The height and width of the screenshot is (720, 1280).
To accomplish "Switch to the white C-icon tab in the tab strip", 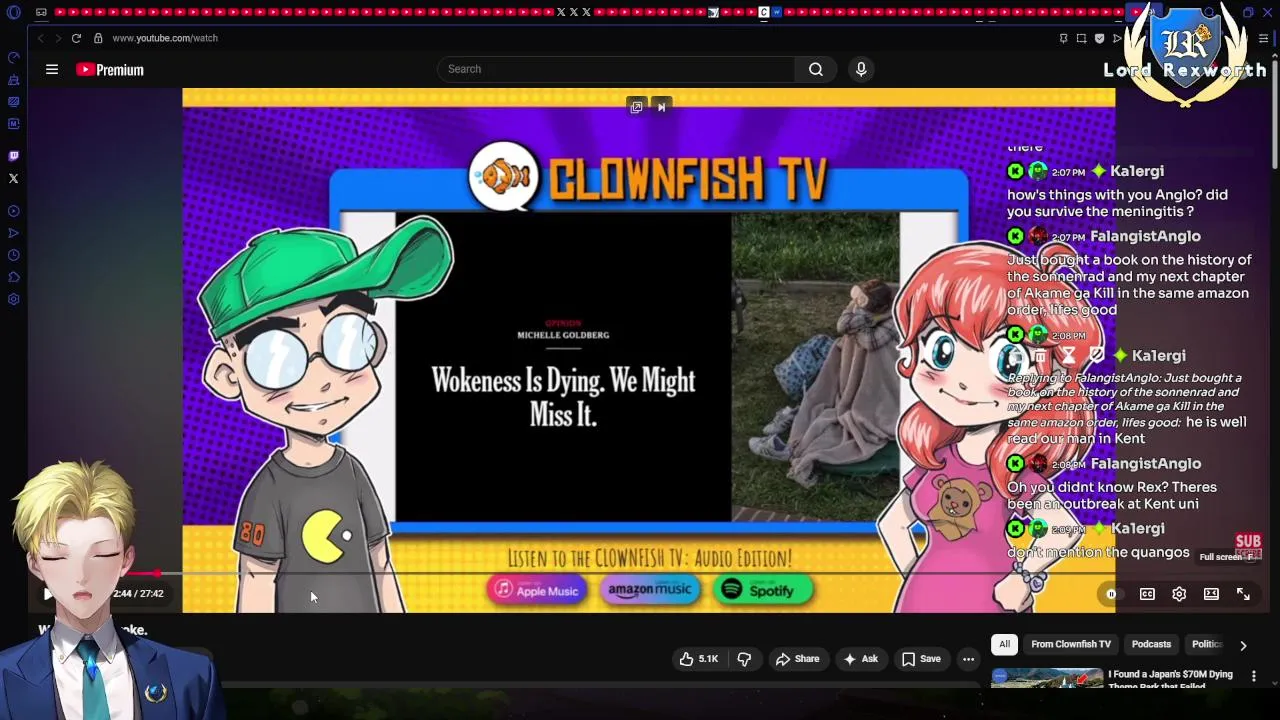I will click(x=764, y=12).
